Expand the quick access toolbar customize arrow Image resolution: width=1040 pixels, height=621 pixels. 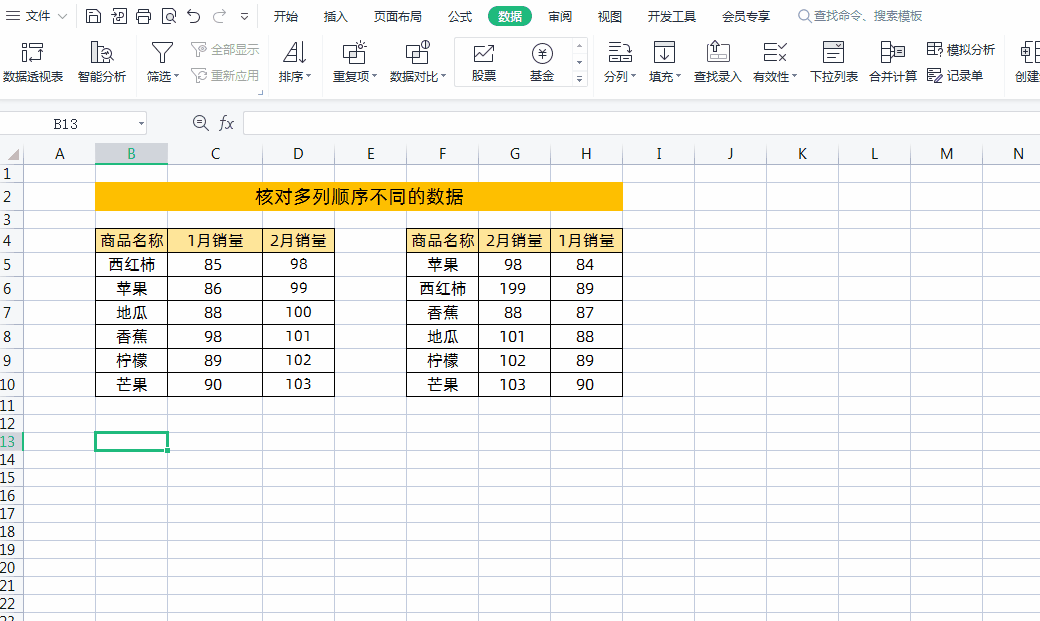point(244,17)
